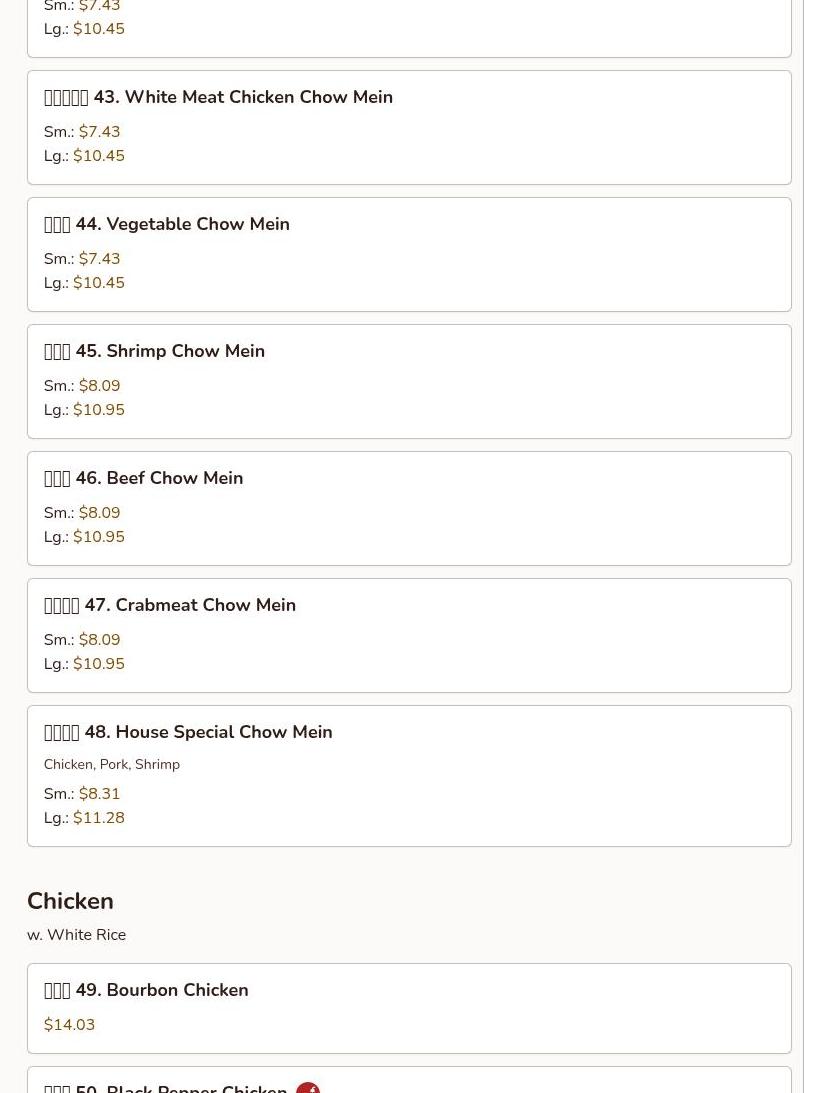Click small price $8.31 for House Special

pyautogui.click(x=99, y=793)
